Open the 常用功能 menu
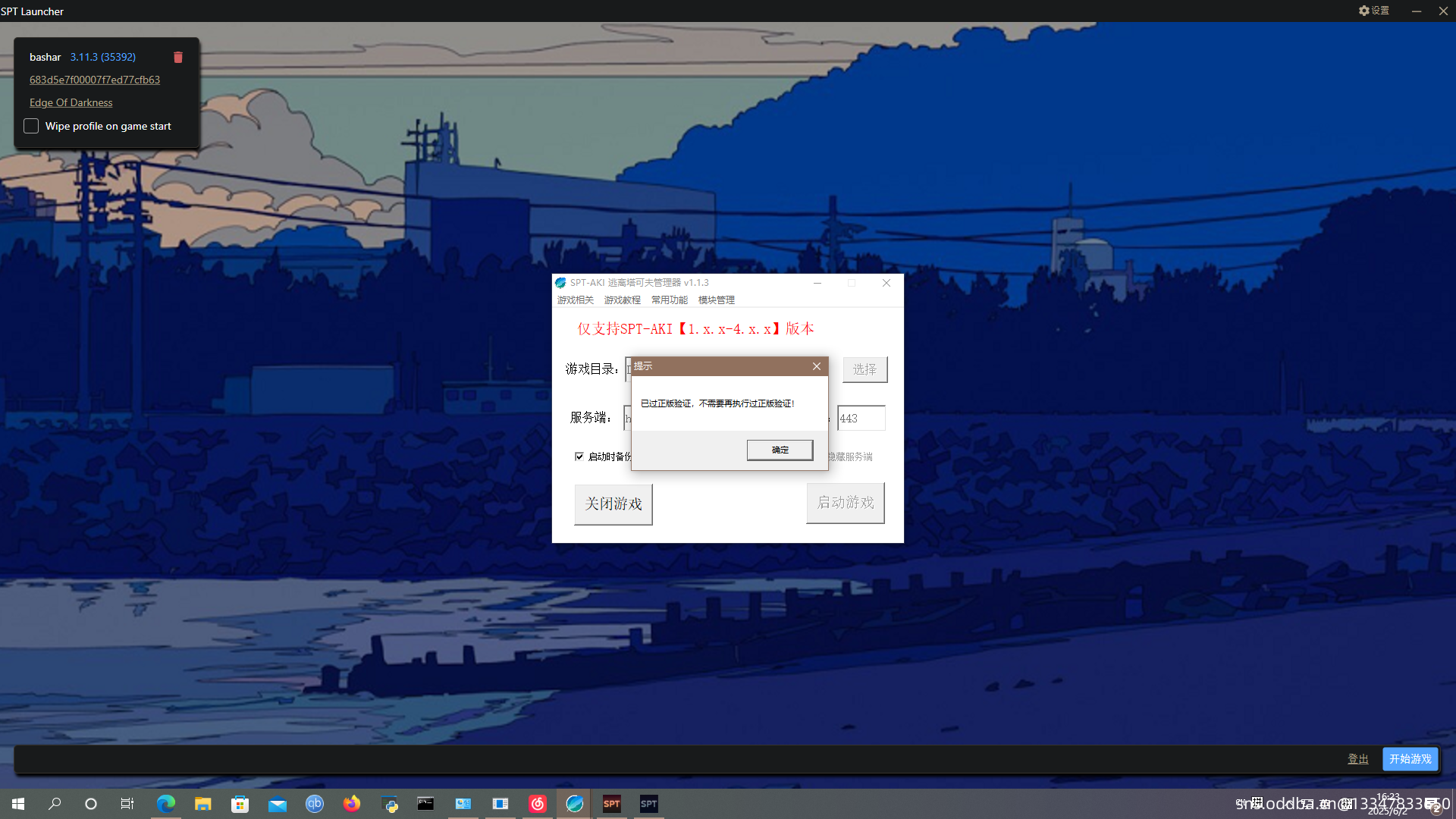1456x819 pixels. [670, 300]
